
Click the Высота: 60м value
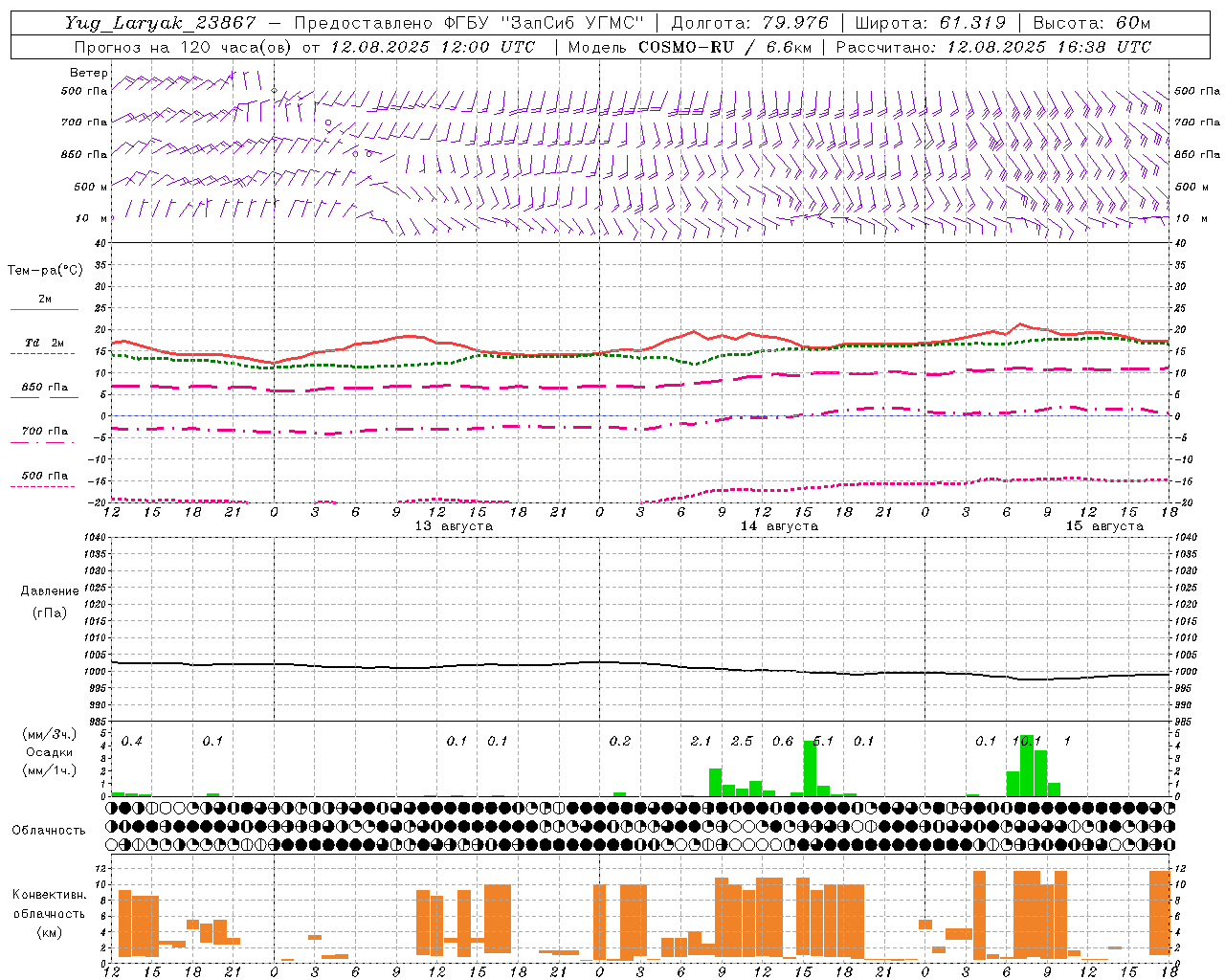pyautogui.click(x=1091, y=23)
